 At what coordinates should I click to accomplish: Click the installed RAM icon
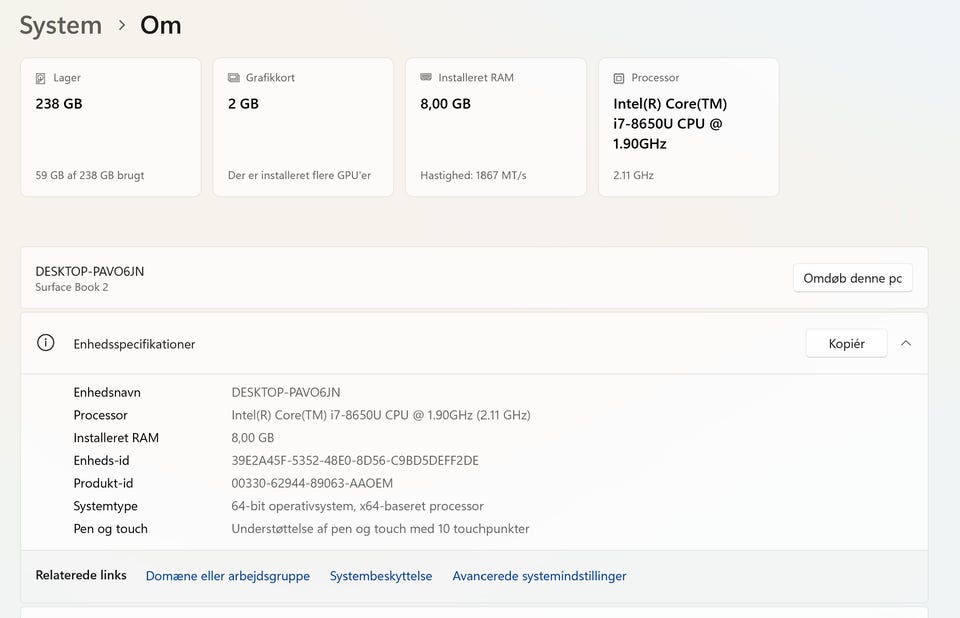click(x=426, y=78)
